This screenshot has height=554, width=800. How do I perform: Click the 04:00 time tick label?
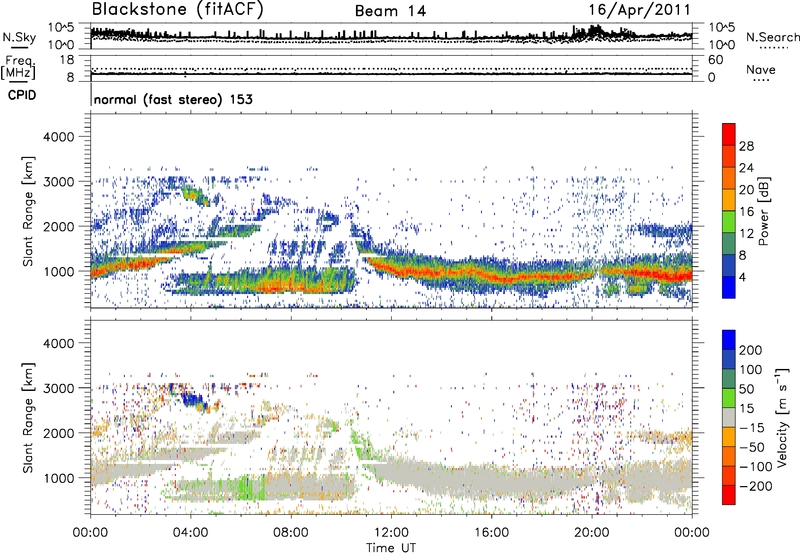click(x=190, y=533)
